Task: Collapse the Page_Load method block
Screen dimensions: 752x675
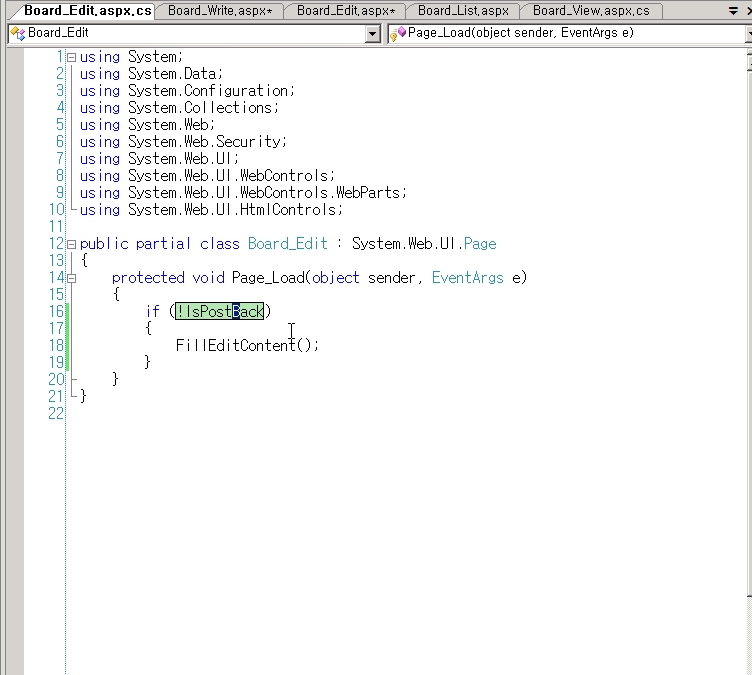Action: (71, 278)
